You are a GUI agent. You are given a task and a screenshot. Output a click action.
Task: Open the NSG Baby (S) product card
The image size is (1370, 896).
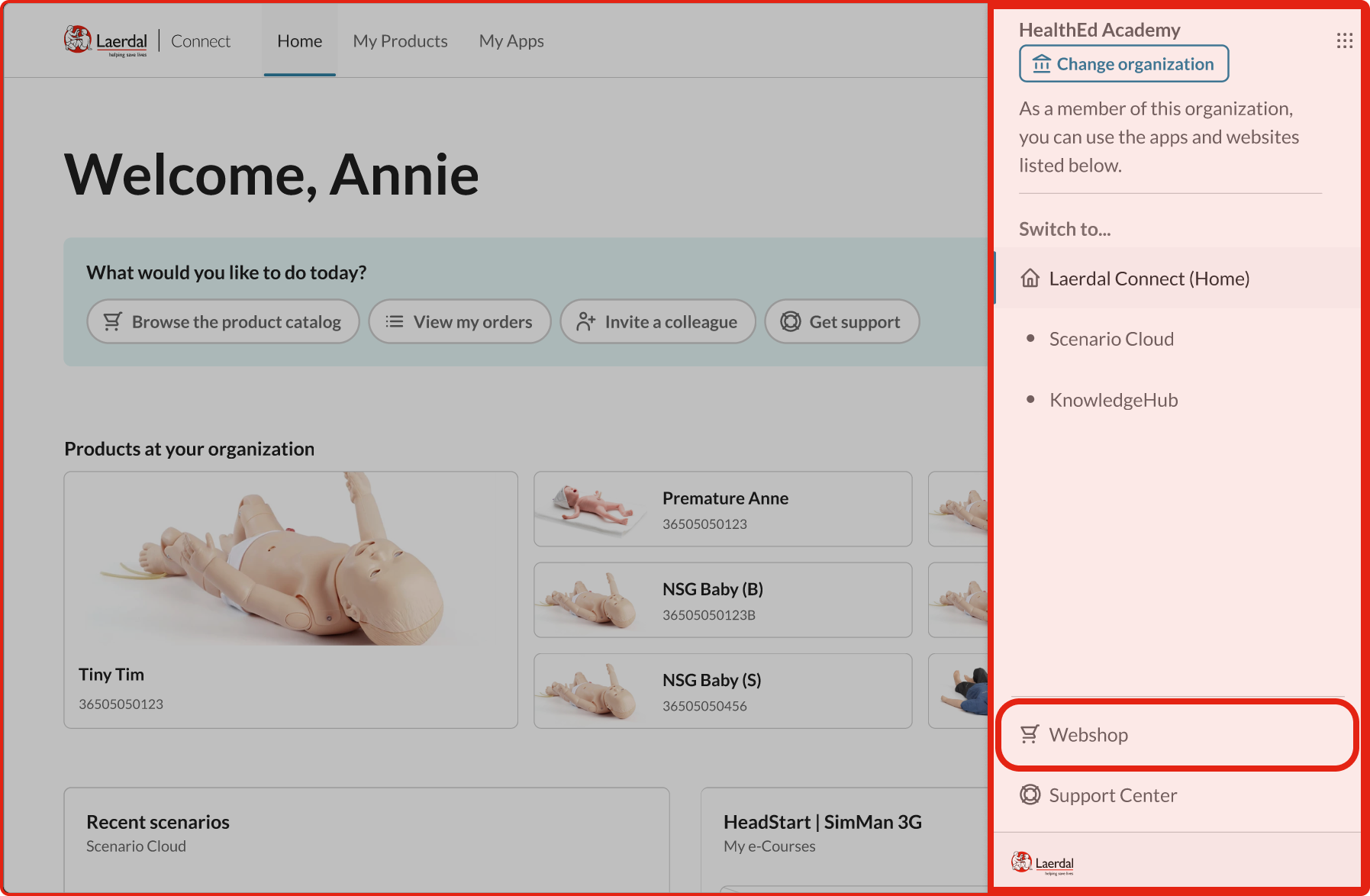pos(722,691)
